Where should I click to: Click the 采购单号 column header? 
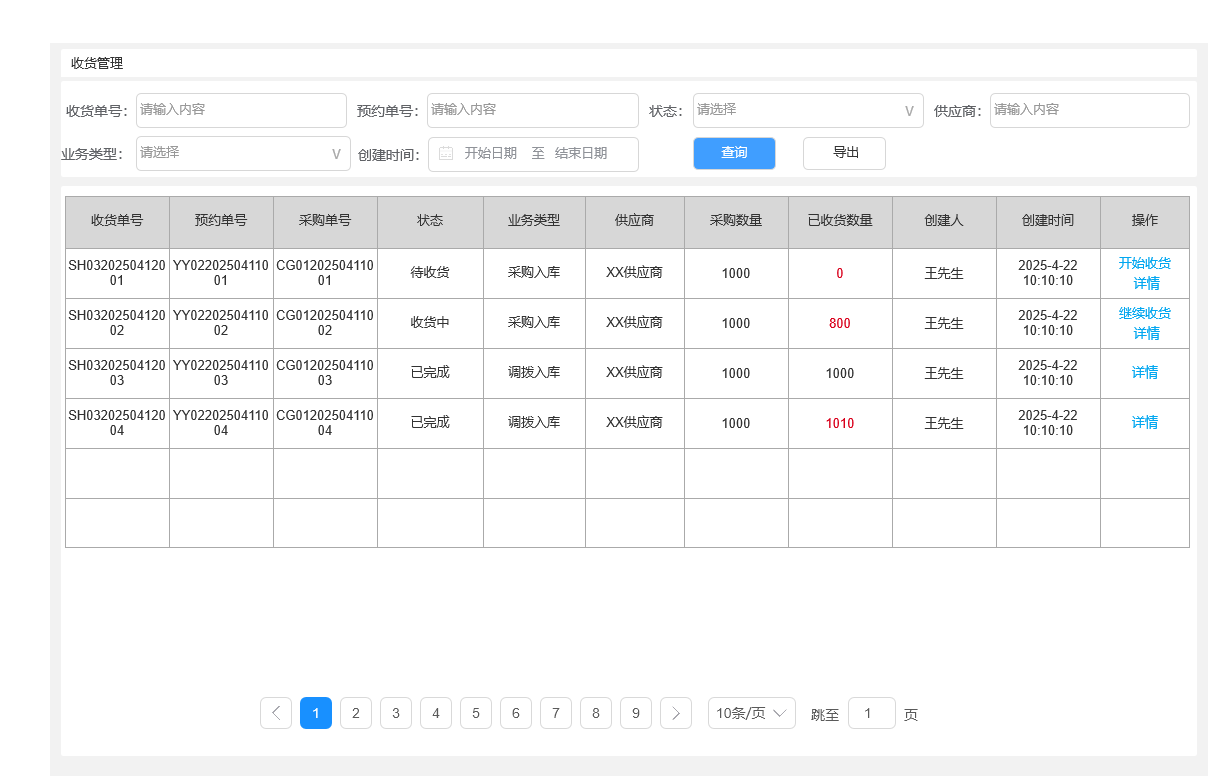click(x=325, y=221)
